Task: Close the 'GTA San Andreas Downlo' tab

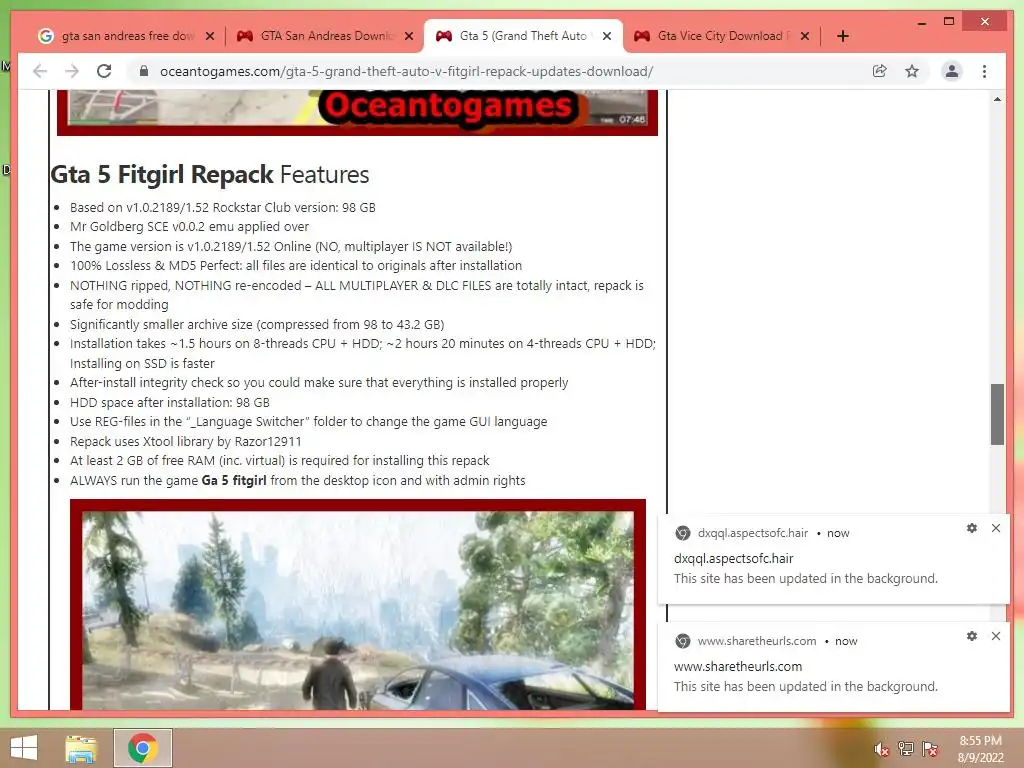Action: pos(409,36)
